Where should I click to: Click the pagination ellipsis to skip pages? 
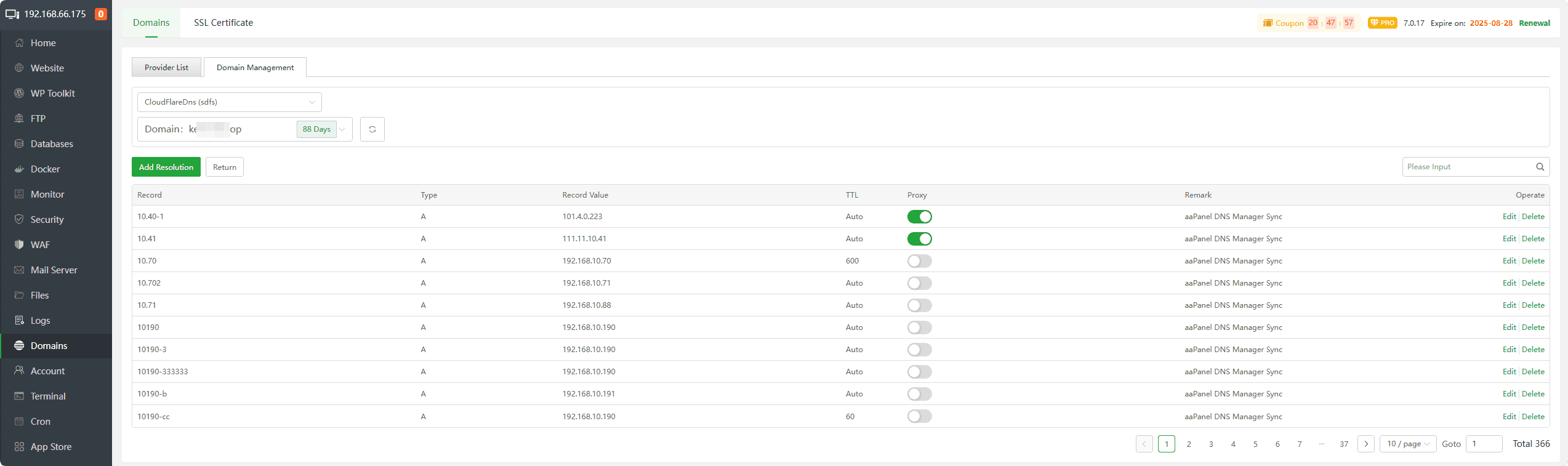tap(1322, 444)
